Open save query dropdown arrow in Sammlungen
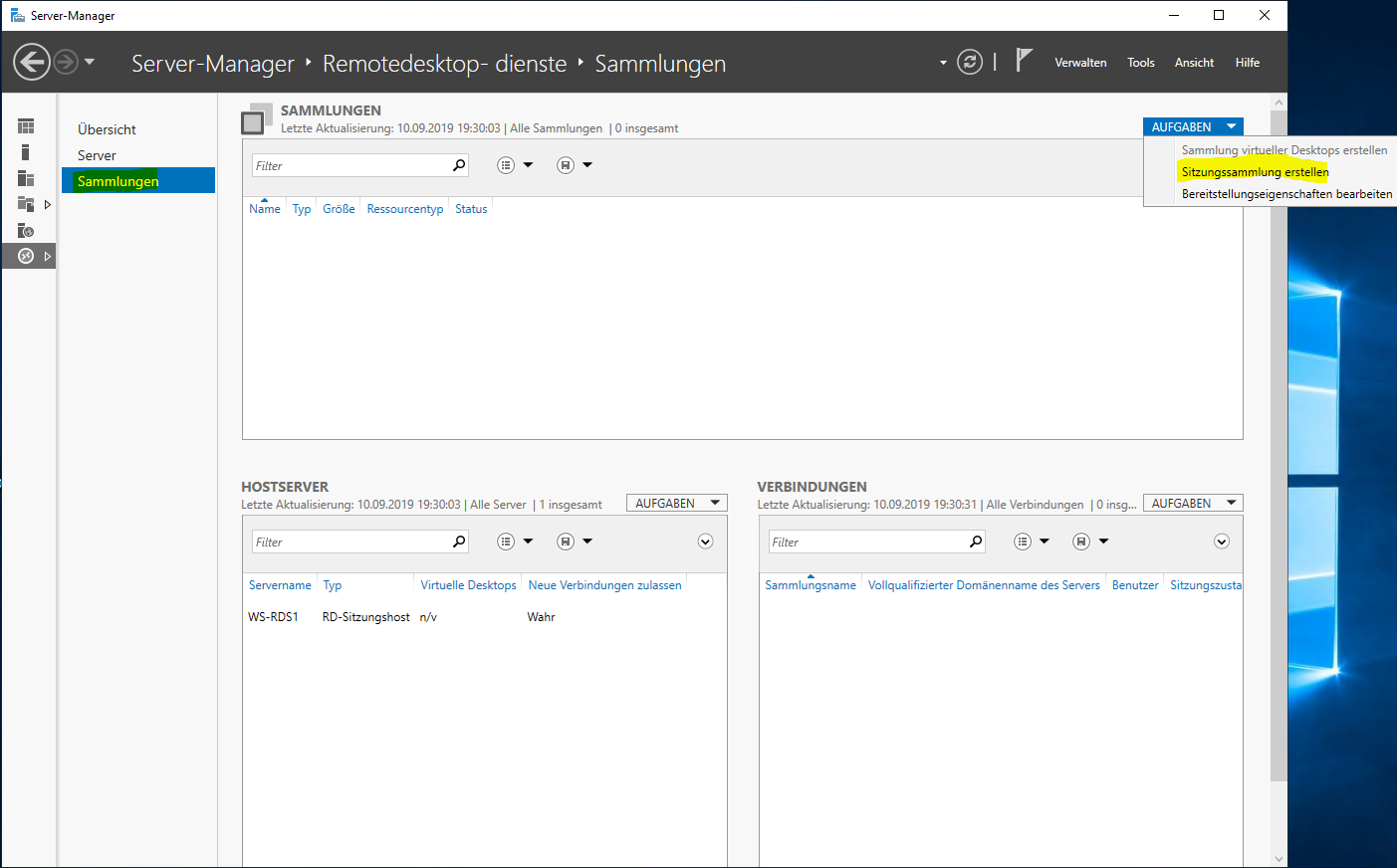Viewport: 1397px width, 868px height. tap(587, 165)
